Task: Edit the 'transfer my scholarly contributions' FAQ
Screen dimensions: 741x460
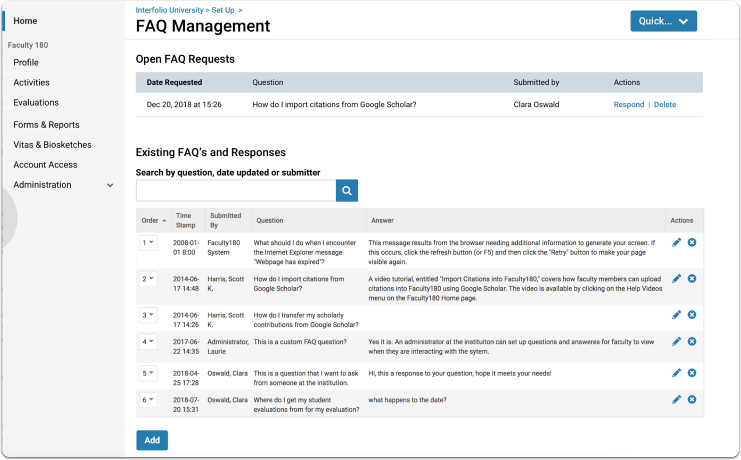Action: [x=676, y=315]
